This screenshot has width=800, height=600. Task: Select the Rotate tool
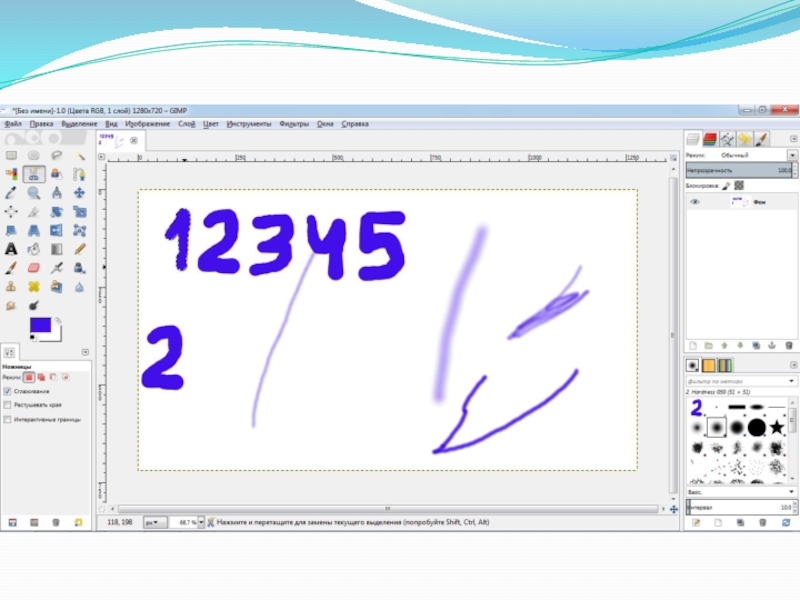57,212
